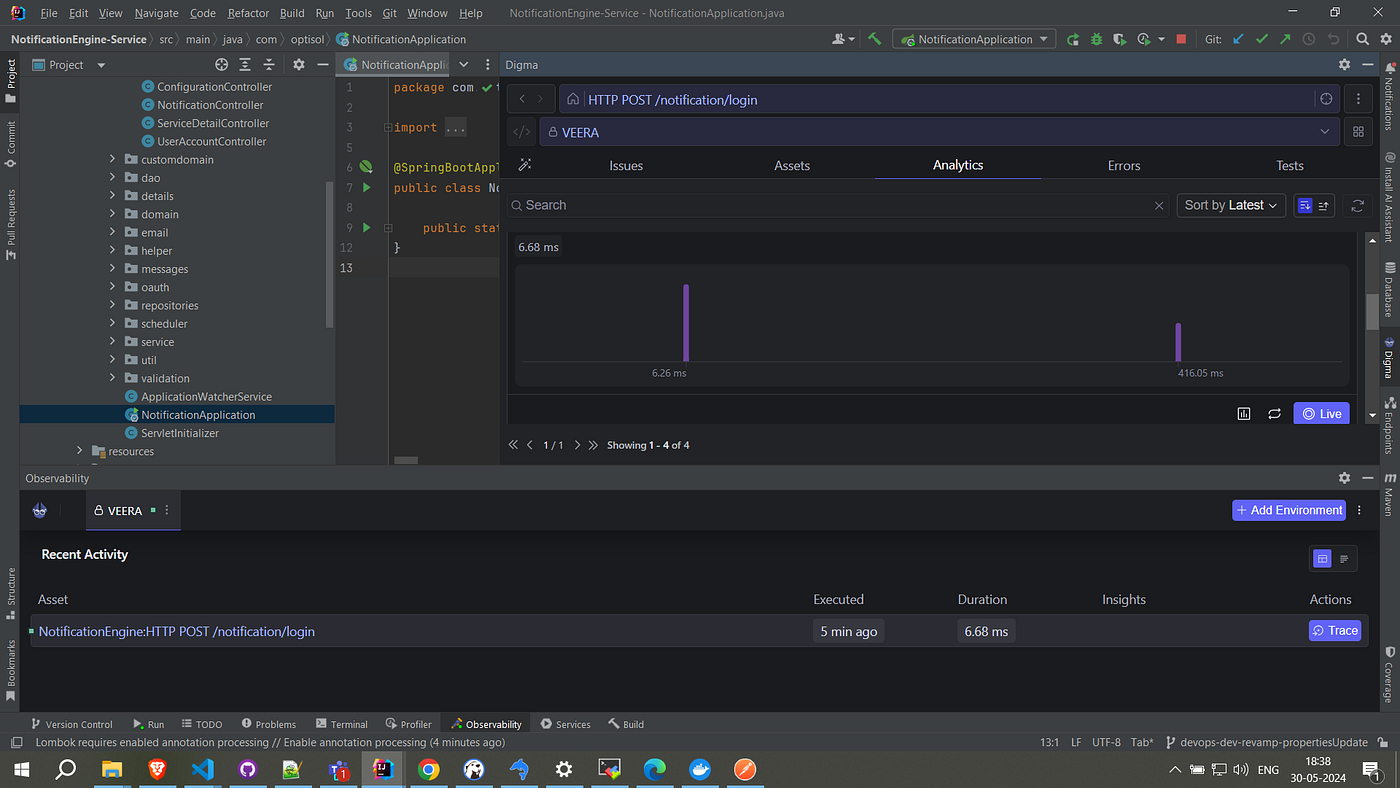Expand the scheduler folder

coord(113,324)
